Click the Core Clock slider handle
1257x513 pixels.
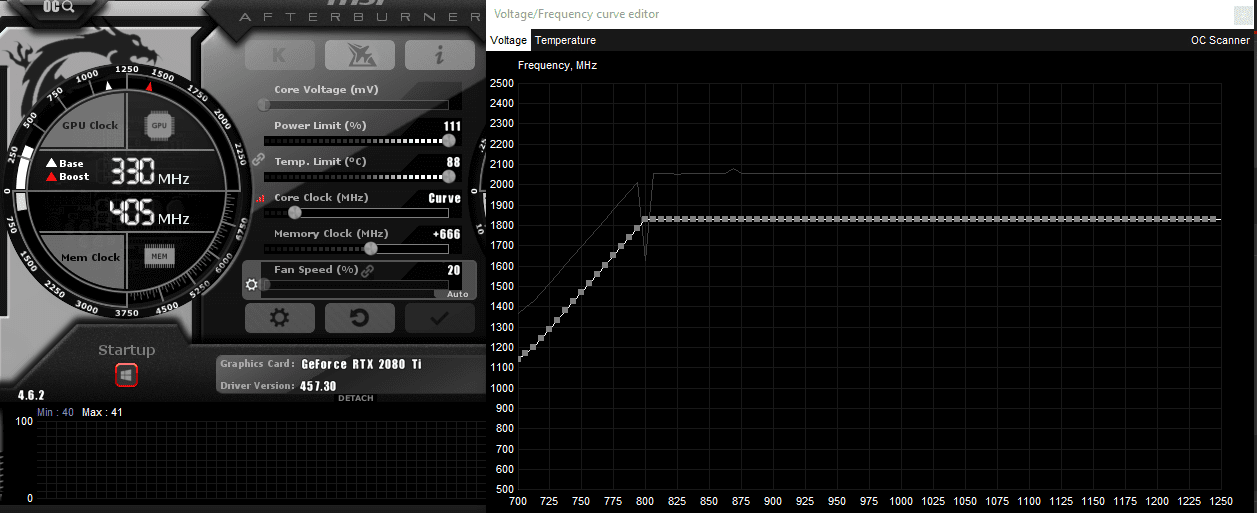click(294, 212)
